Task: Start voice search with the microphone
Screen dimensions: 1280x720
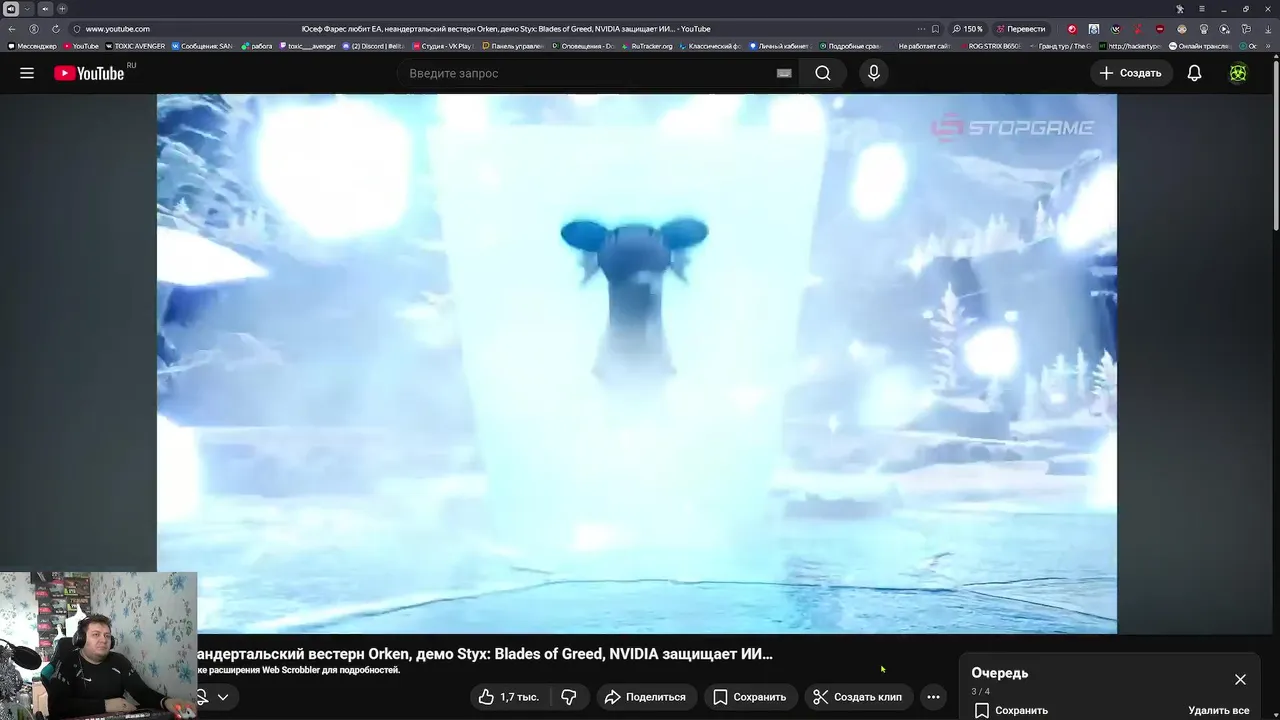Action: [x=874, y=73]
